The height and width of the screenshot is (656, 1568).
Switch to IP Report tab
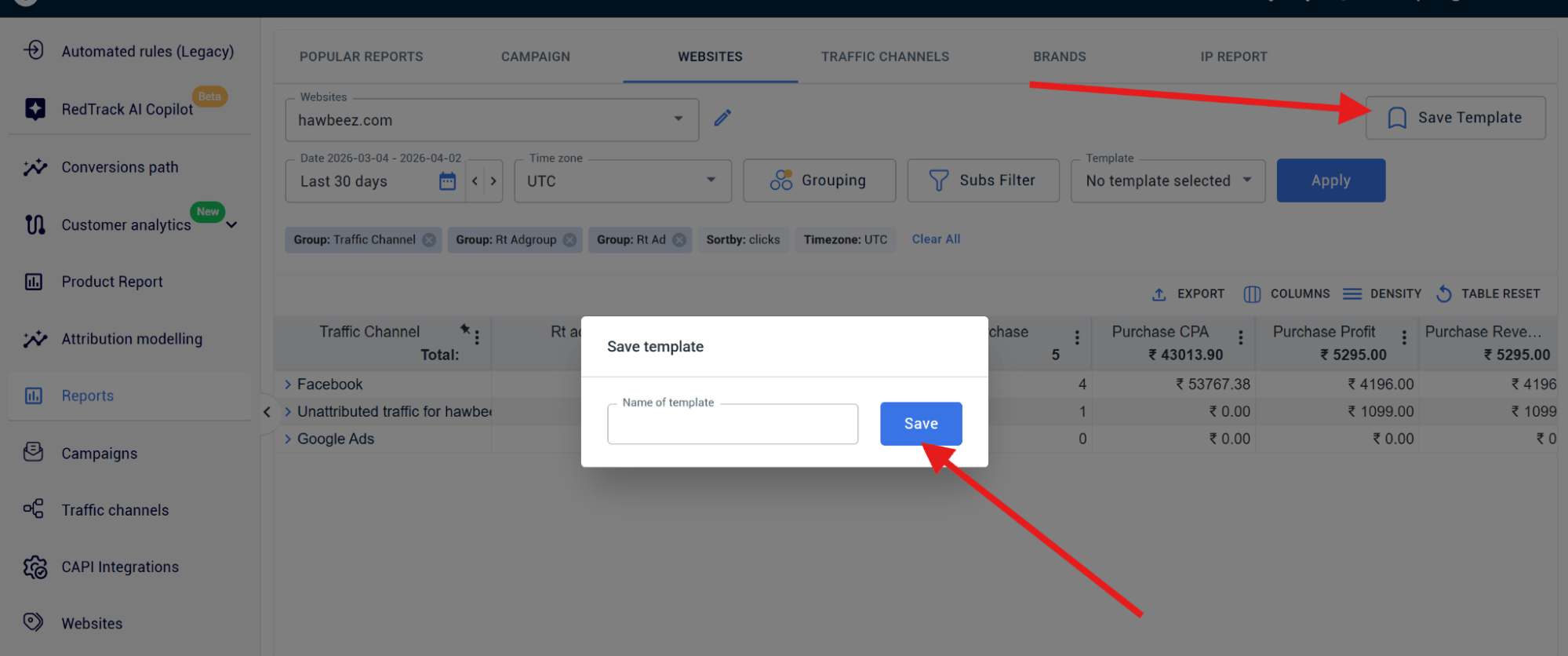1233,56
